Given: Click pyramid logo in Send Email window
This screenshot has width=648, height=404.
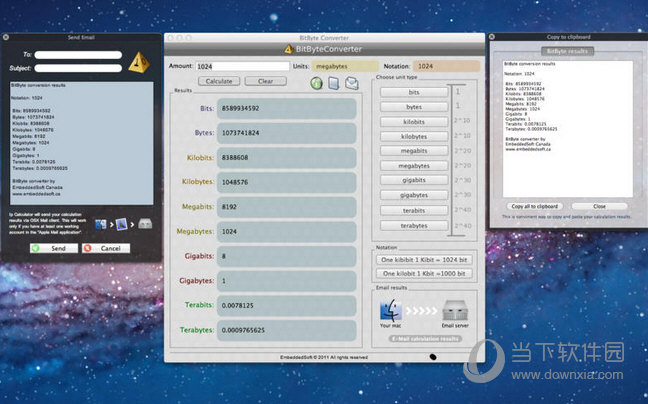Looking at the screenshot, I should tap(139, 62).
